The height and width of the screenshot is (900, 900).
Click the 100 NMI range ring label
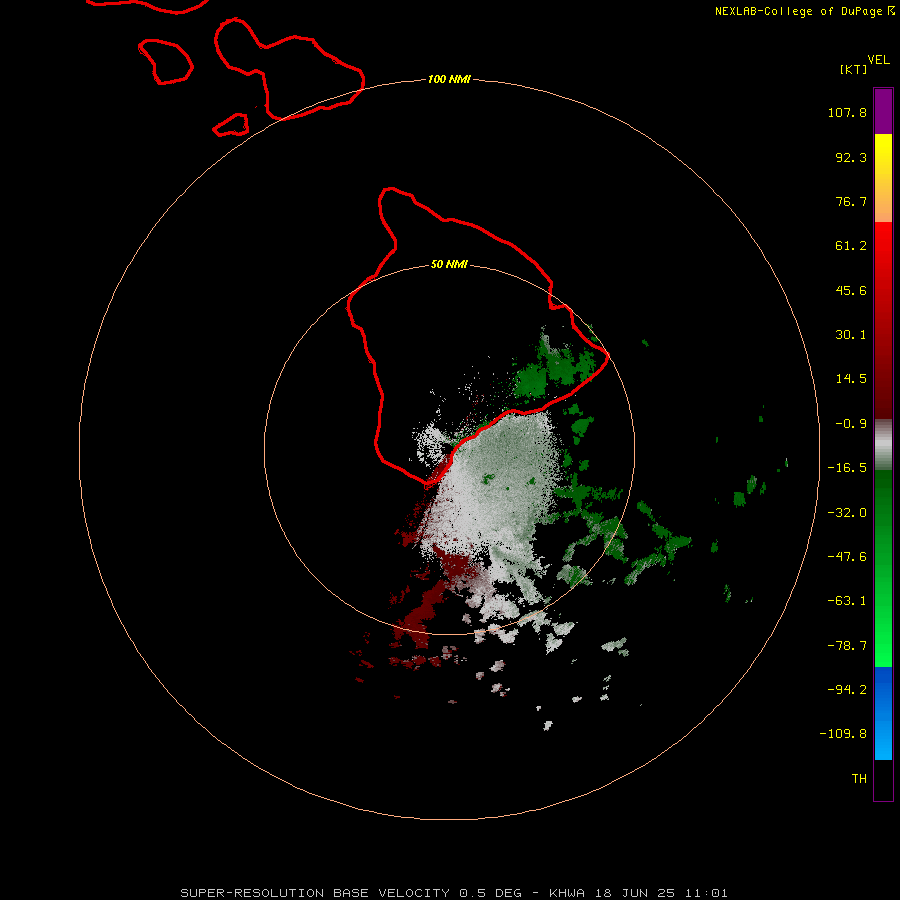click(449, 79)
